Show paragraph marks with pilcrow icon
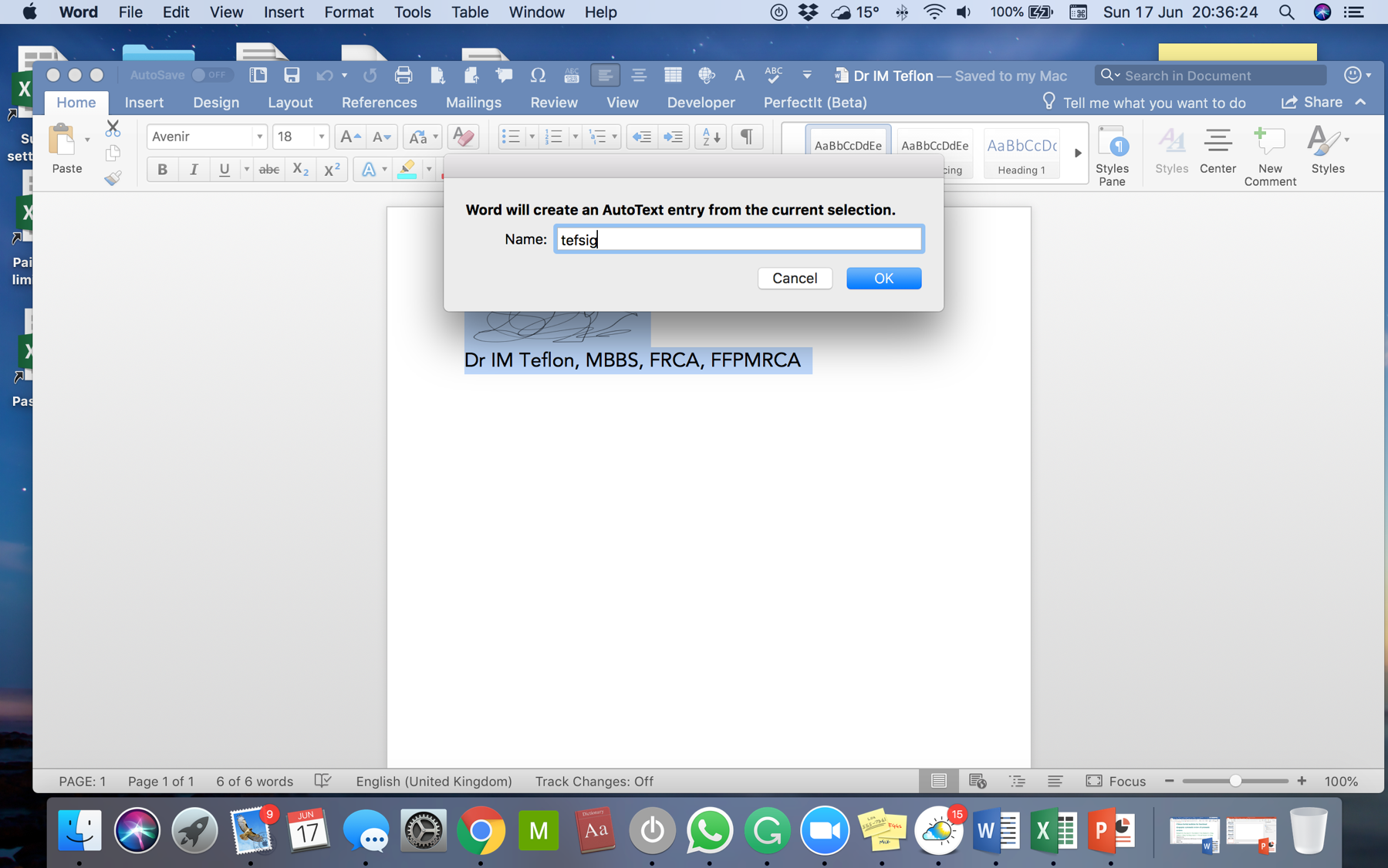The width and height of the screenshot is (1388, 868). (746, 137)
